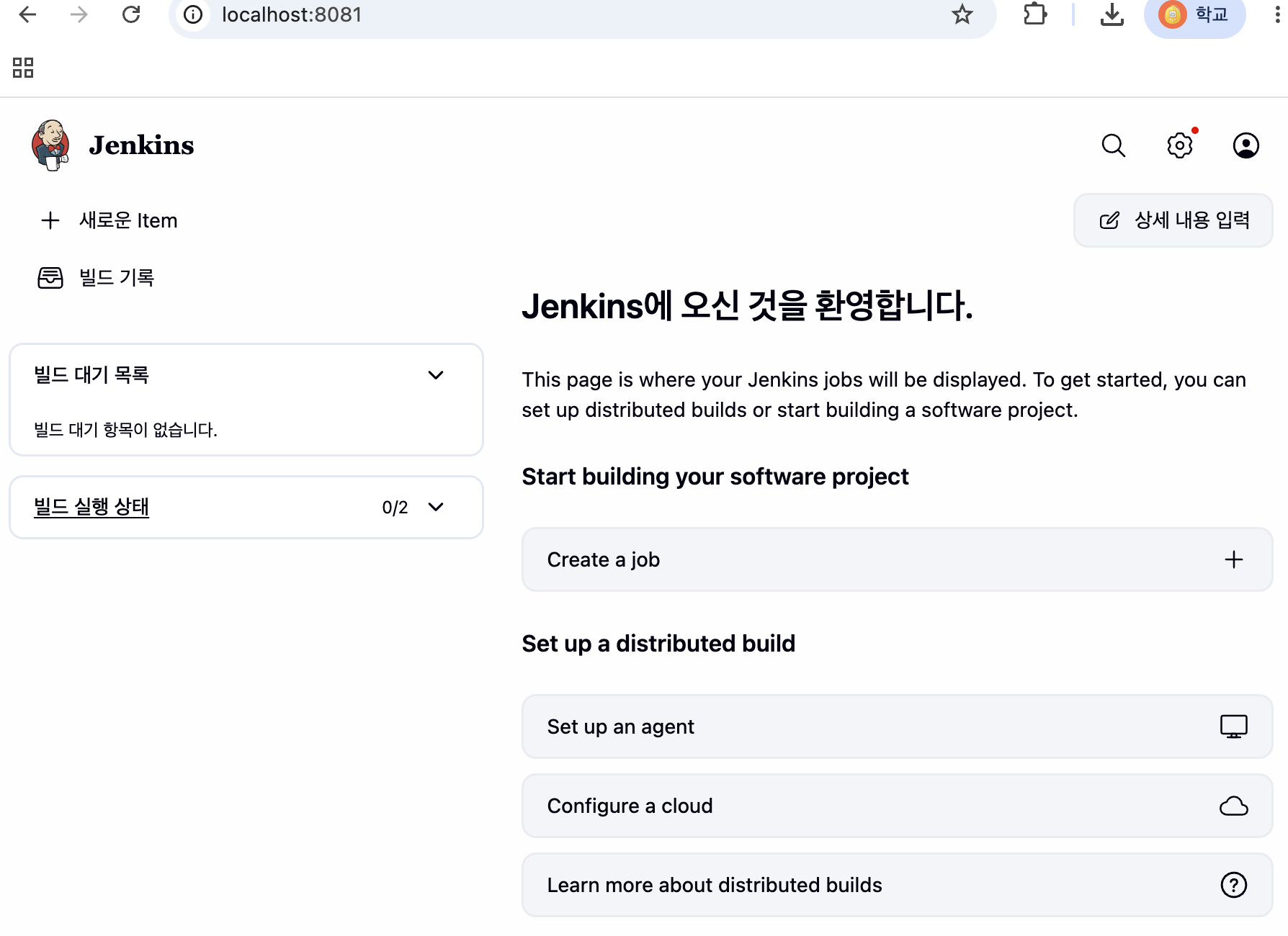Select 새로운 Item in the sidebar
This screenshot has height=936, width=1288.
tap(109, 220)
